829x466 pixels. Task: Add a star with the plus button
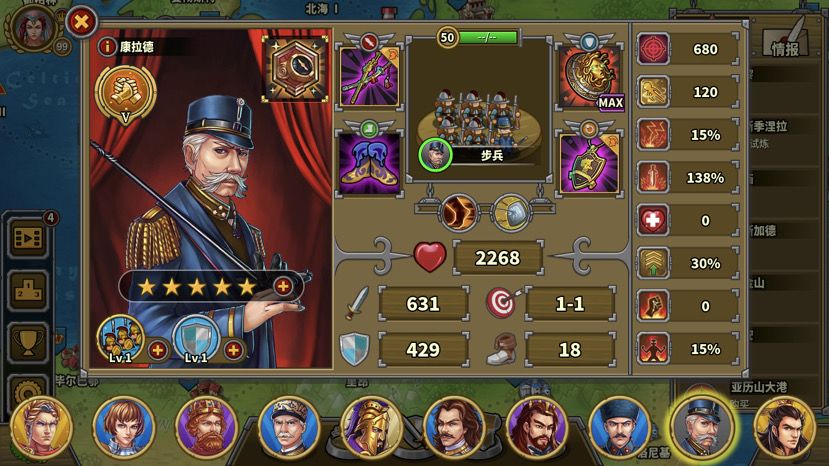(283, 287)
